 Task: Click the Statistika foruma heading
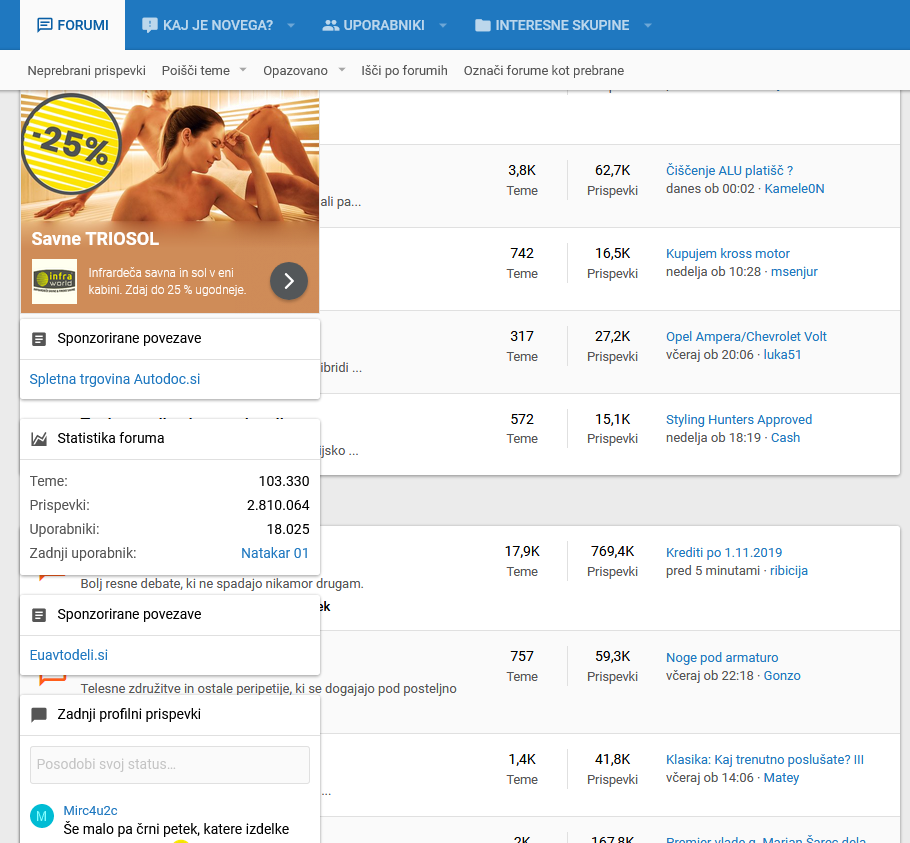[111, 438]
